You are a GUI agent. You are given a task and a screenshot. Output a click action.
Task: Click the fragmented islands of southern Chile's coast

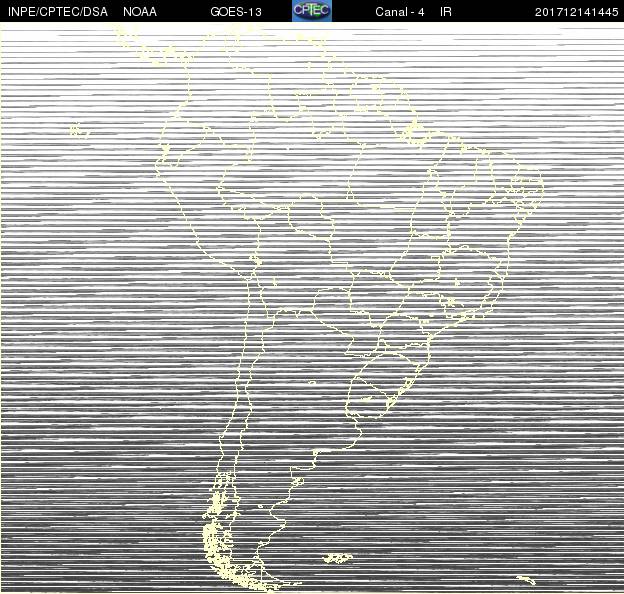tap(212, 535)
